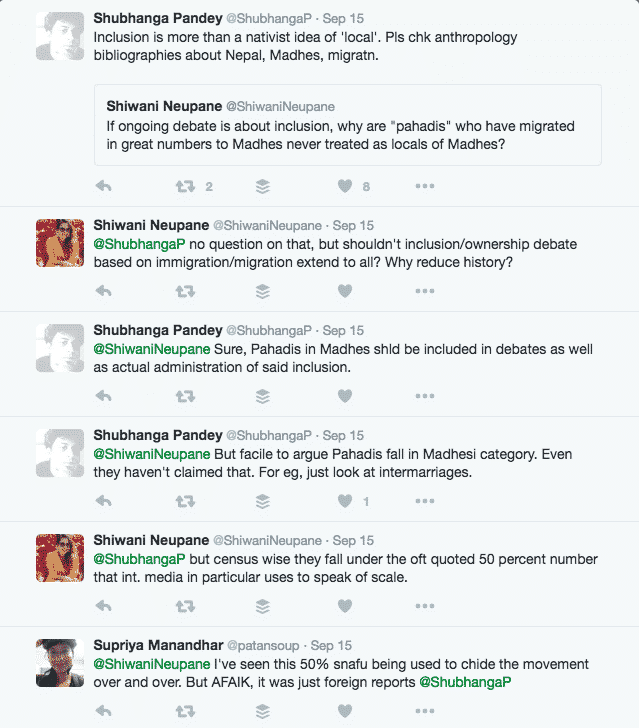Retweet the 'Pahadis in Madhes shld be included' tweet
The width and height of the screenshot is (639, 728).
tap(185, 396)
